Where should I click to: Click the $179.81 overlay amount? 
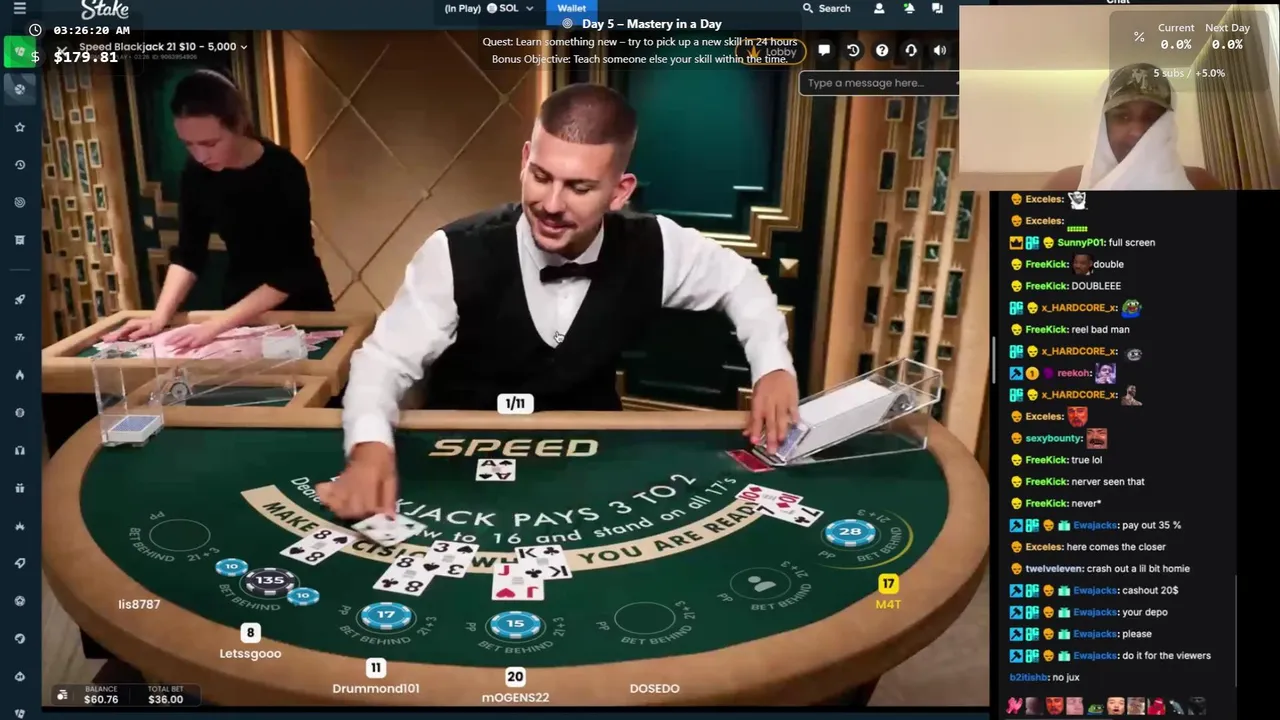point(86,57)
